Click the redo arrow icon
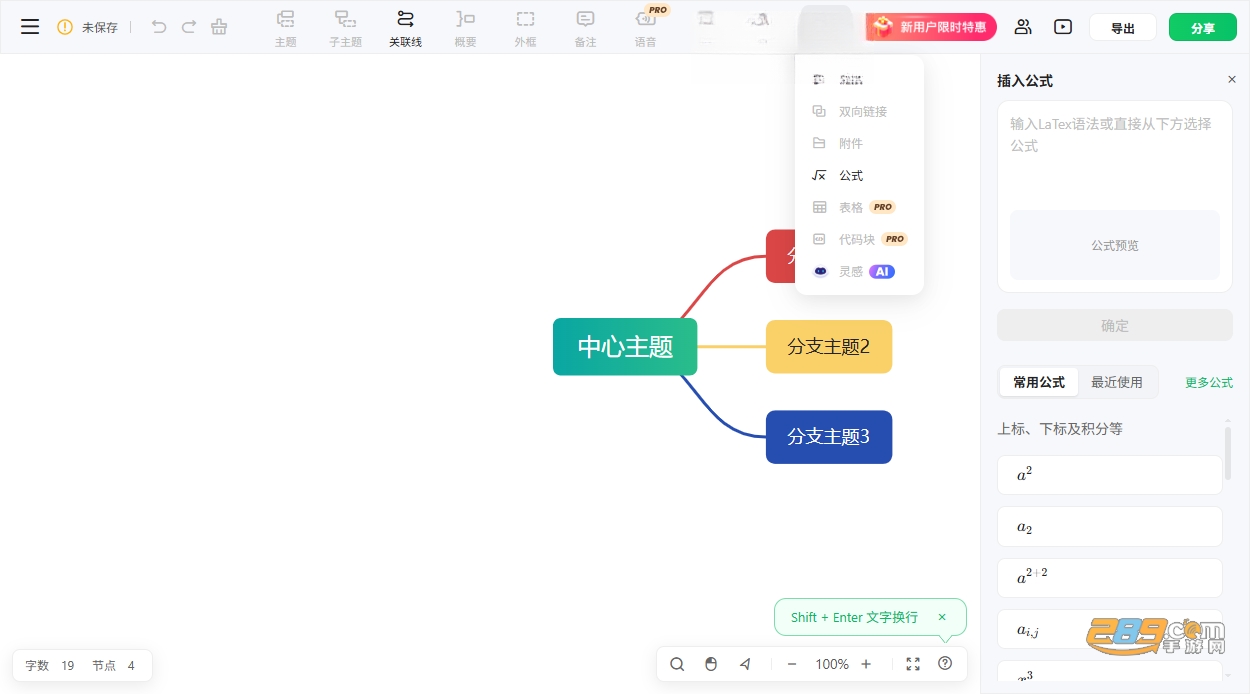 click(189, 27)
